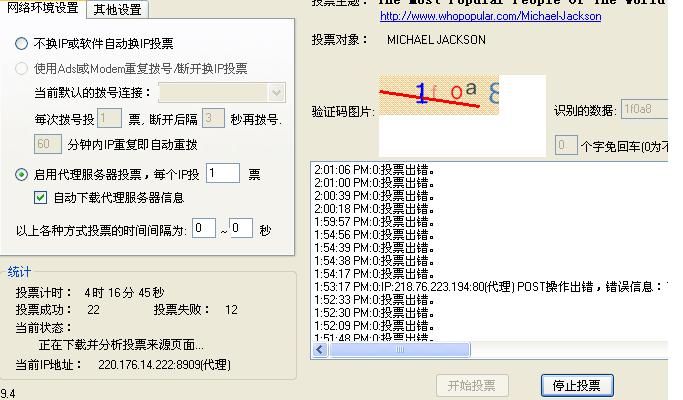The image size is (683, 400).
Task: Click the 每个IP投 votes input field
Action: [x=223, y=174]
